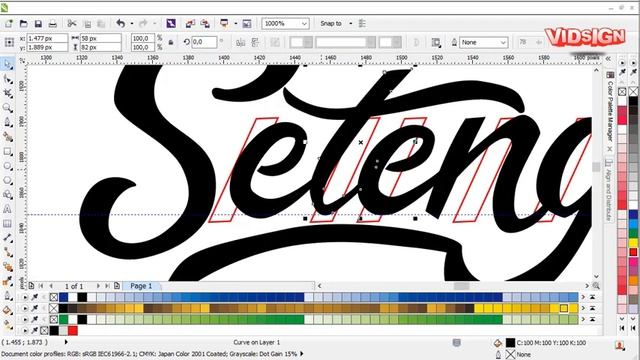Open the flyout menu of the blue palette row
The width and height of the screenshot is (640, 360).
(x=25, y=297)
